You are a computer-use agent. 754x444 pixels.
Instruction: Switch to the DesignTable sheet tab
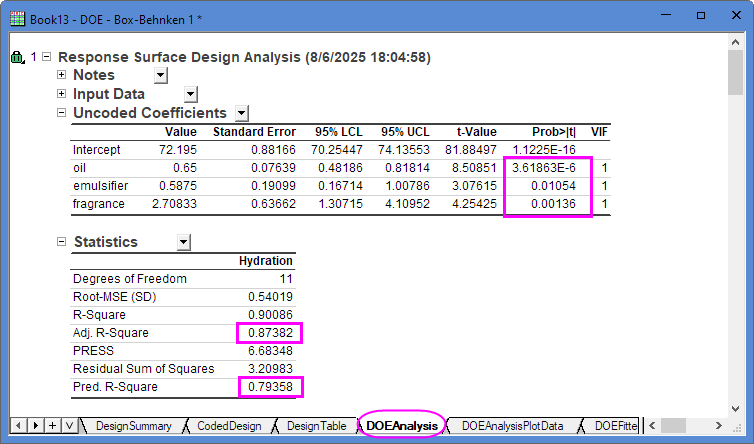pyautogui.click(x=316, y=426)
